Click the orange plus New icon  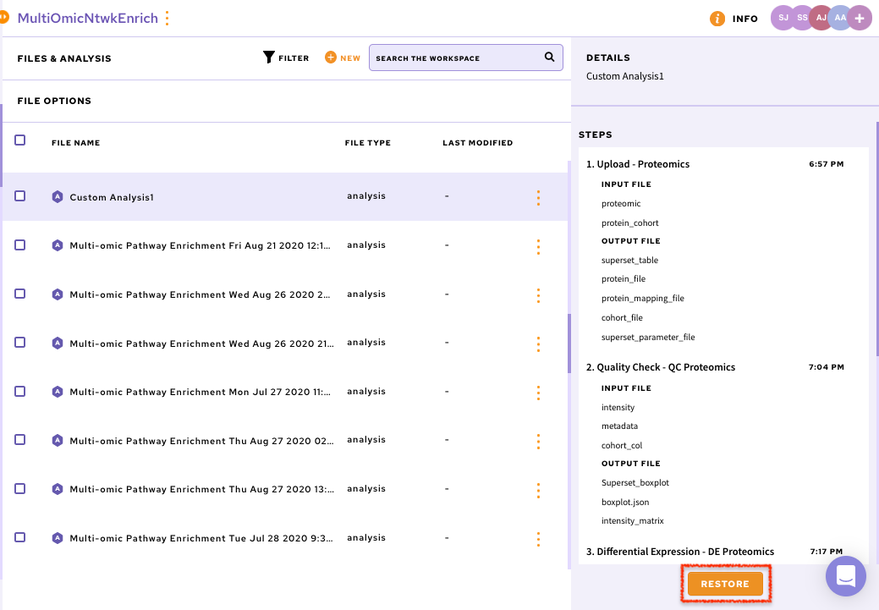(x=331, y=57)
